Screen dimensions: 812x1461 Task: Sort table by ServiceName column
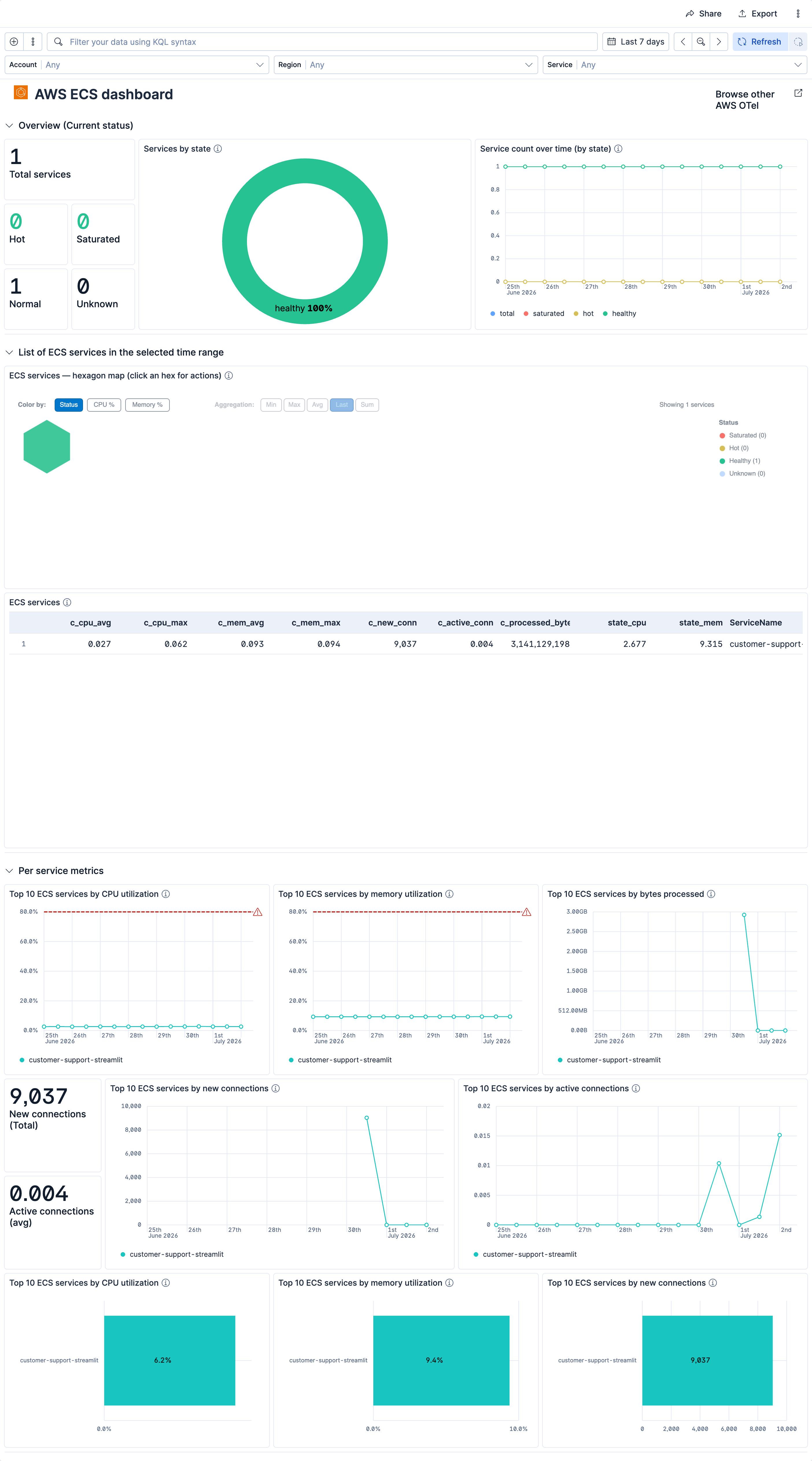[x=755, y=623]
